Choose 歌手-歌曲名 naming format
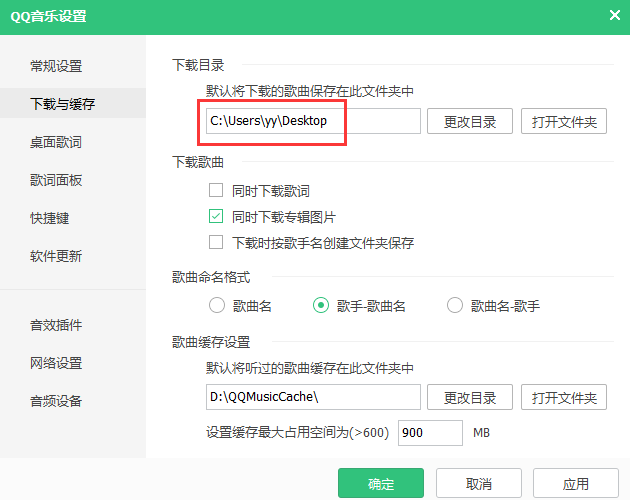The image size is (630, 500). point(321,306)
